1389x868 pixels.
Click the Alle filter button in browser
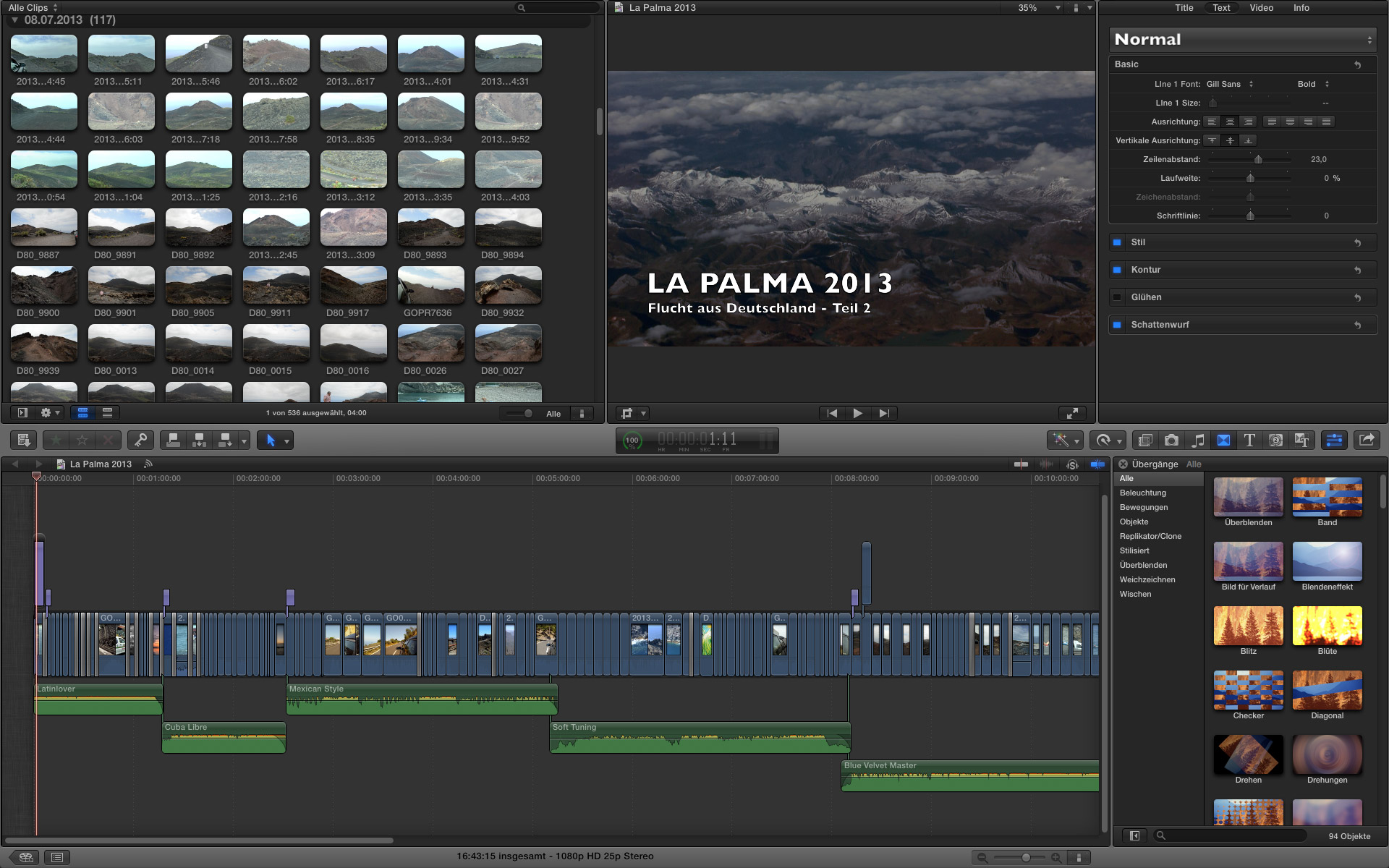(x=553, y=414)
